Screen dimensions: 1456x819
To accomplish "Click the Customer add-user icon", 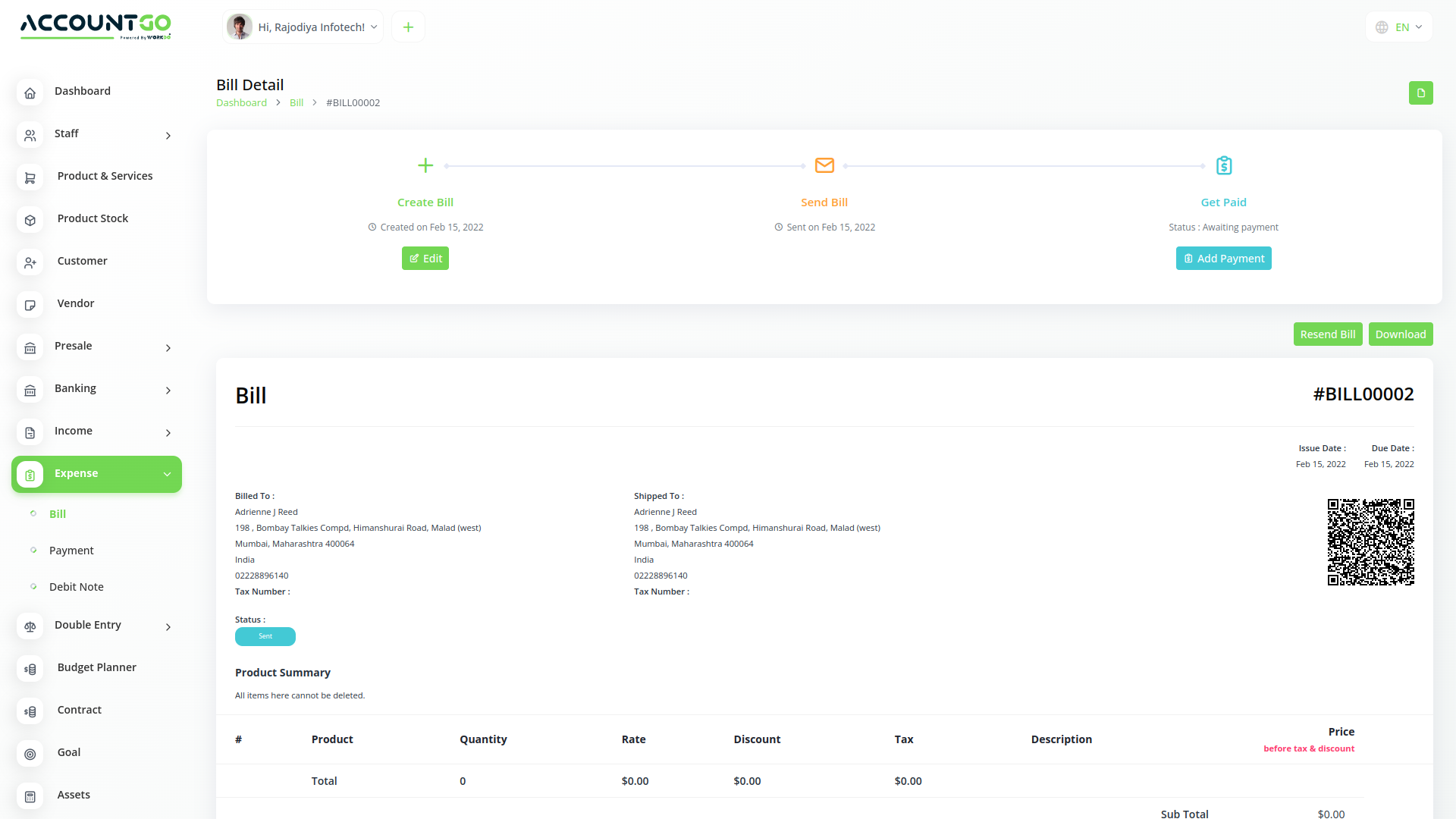I will (30, 262).
